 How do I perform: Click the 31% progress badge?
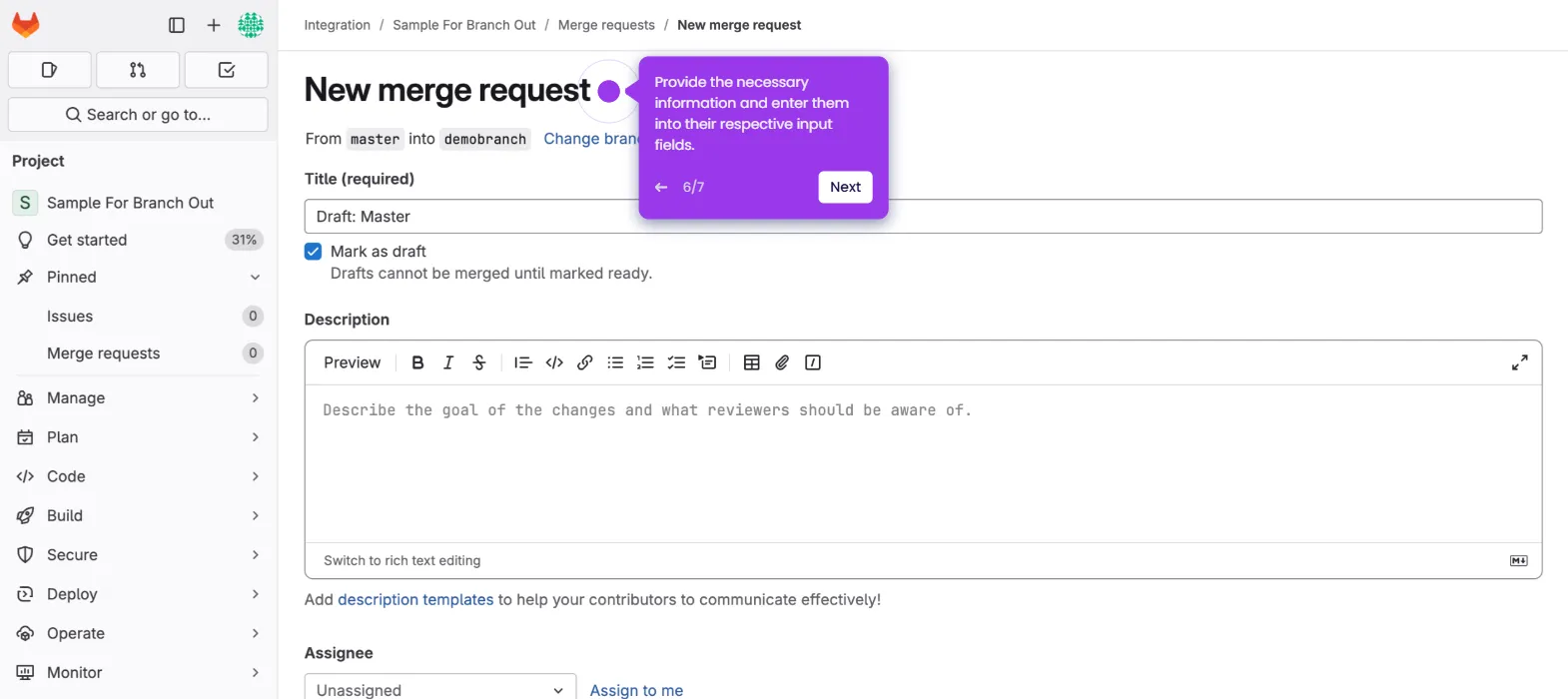click(244, 240)
